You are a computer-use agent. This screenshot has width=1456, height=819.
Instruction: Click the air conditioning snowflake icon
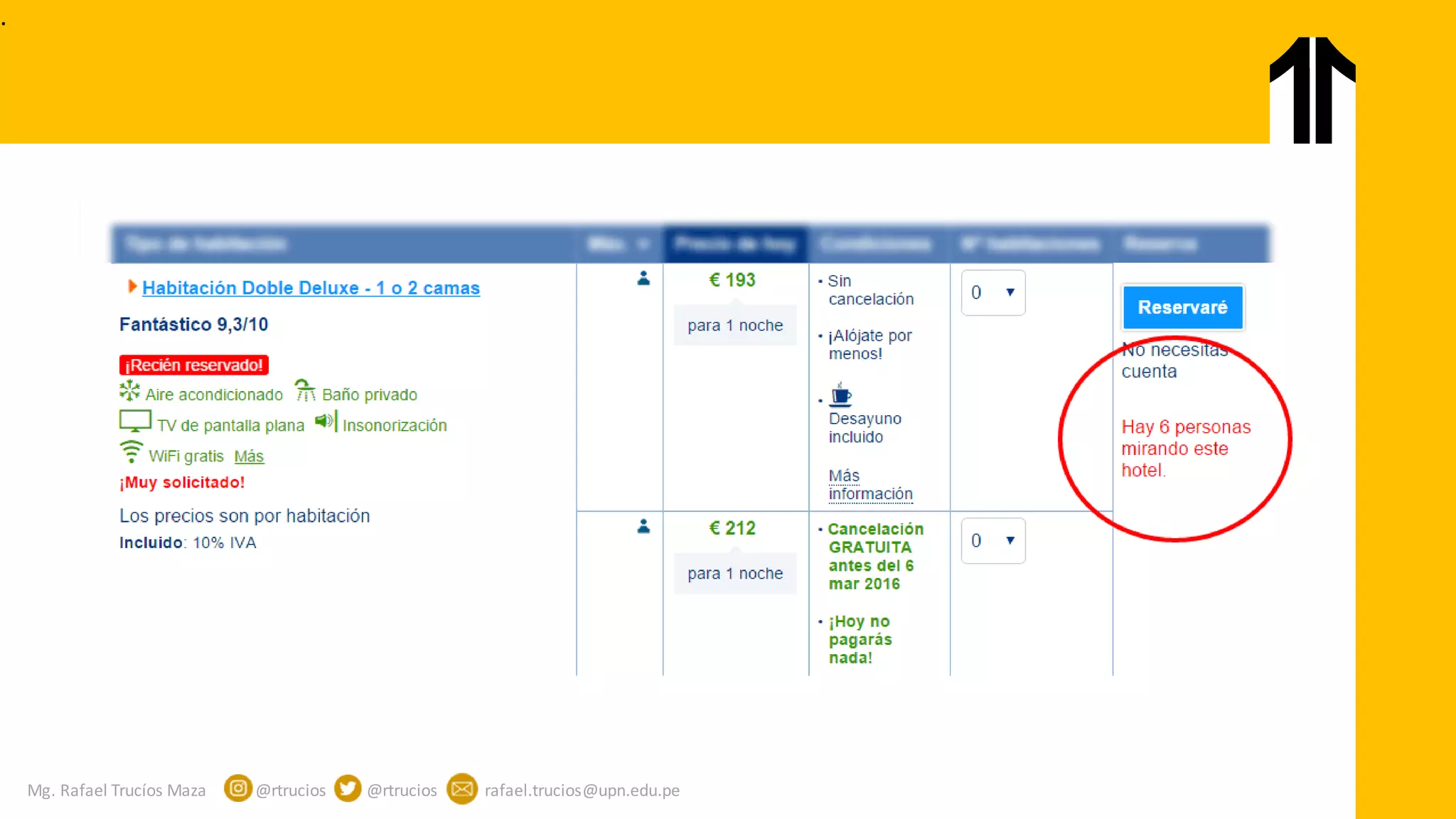click(x=129, y=391)
